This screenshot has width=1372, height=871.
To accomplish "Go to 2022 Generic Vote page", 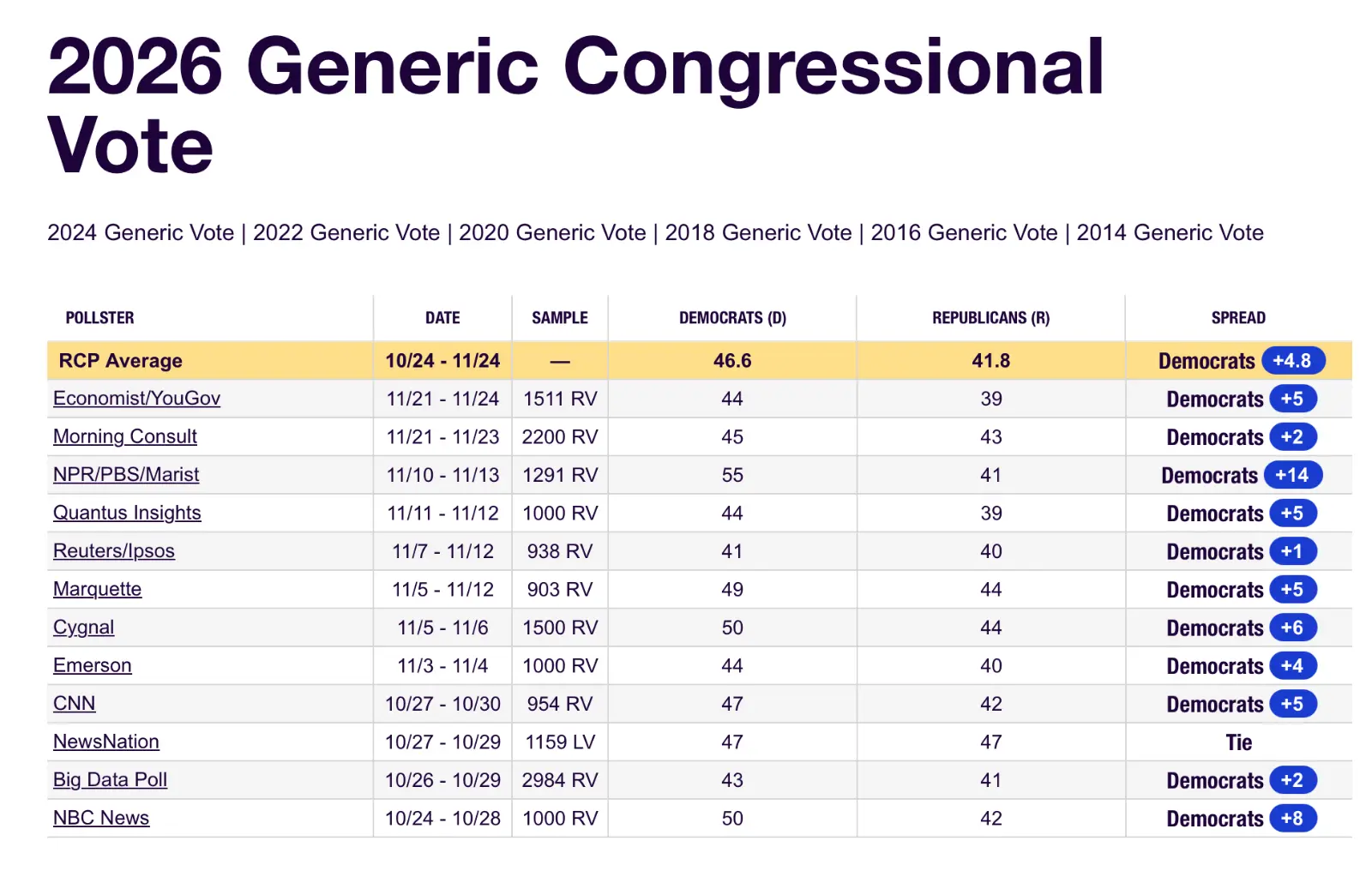I will (x=346, y=233).
